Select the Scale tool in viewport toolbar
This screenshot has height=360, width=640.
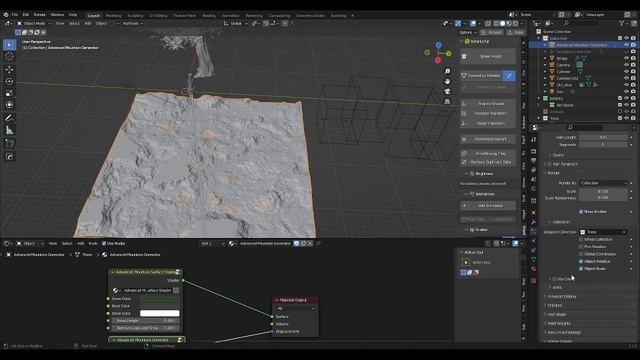[9, 93]
